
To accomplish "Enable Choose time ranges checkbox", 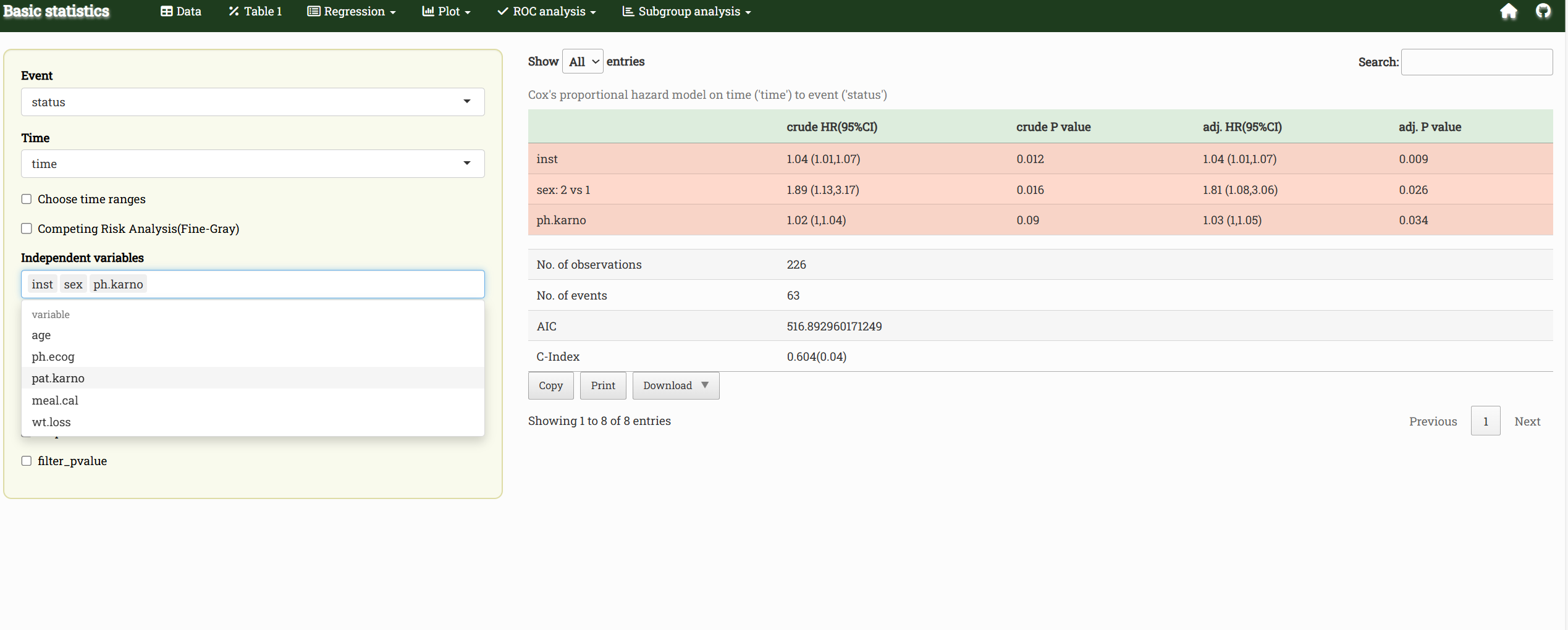I will [27, 199].
